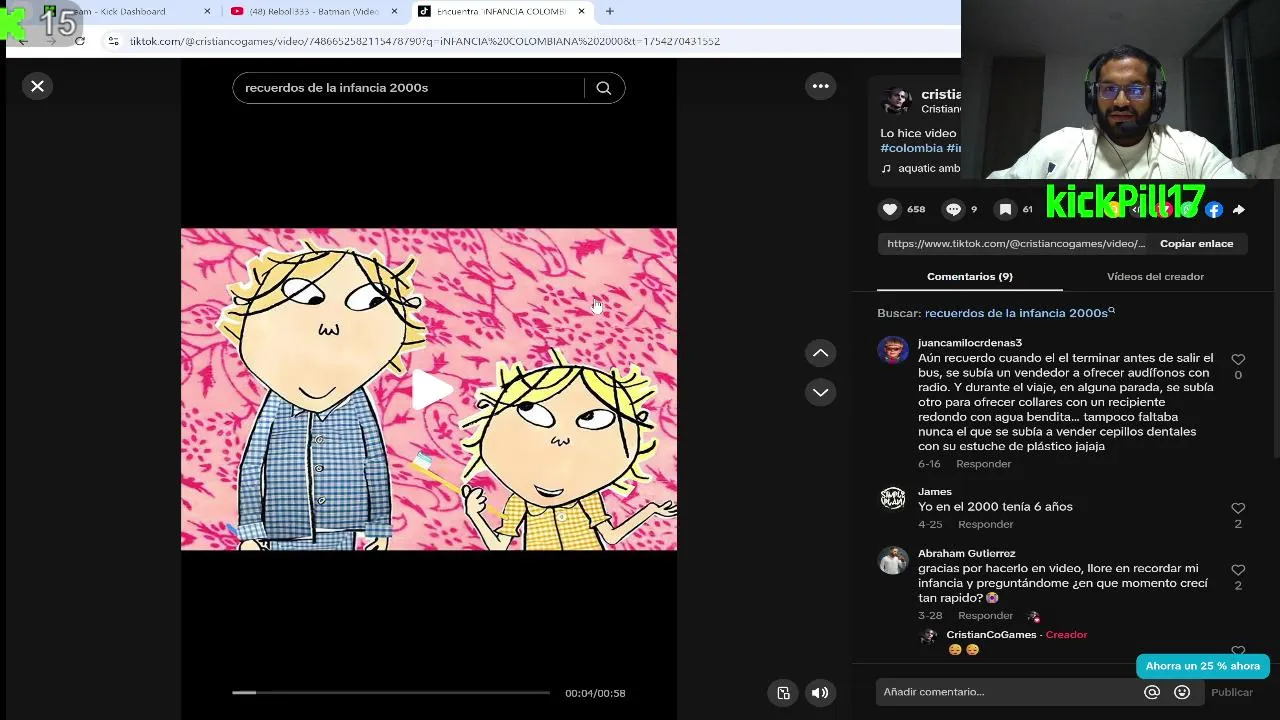The width and height of the screenshot is (1280, 720).
Task: Open the share arrow options
Action: 1239,210
